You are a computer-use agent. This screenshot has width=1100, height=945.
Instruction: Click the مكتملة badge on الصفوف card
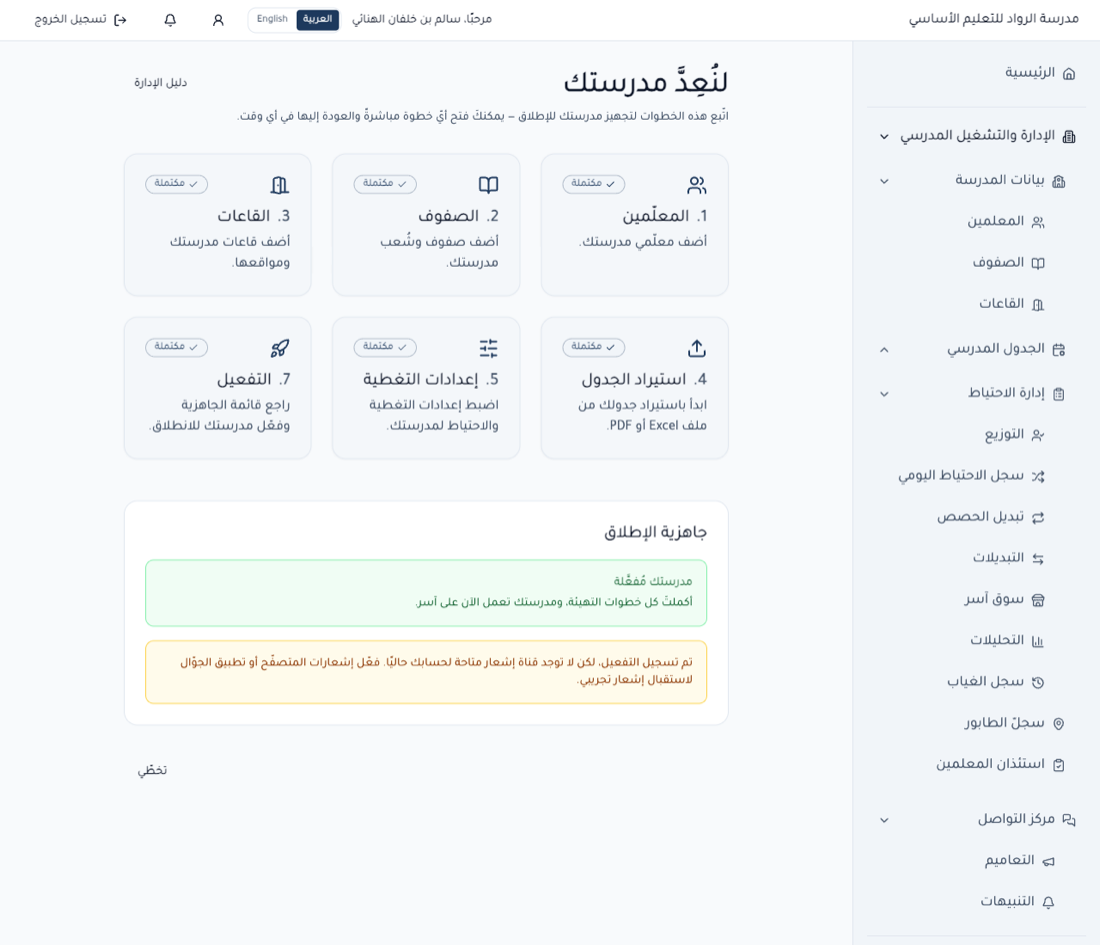pos(385,184)
